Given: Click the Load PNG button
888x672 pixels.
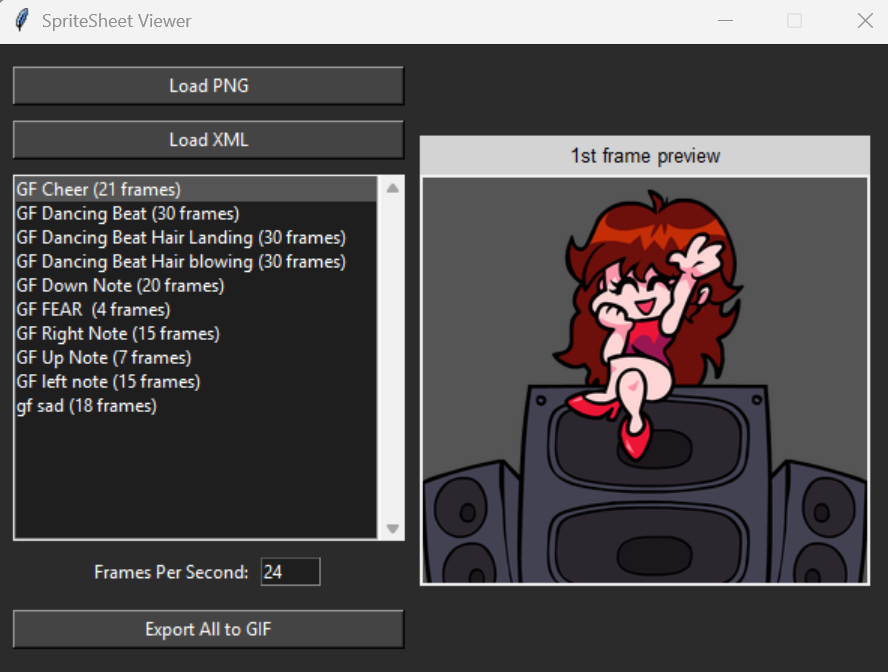Looking at the screenshot, I should click(208, 86).
